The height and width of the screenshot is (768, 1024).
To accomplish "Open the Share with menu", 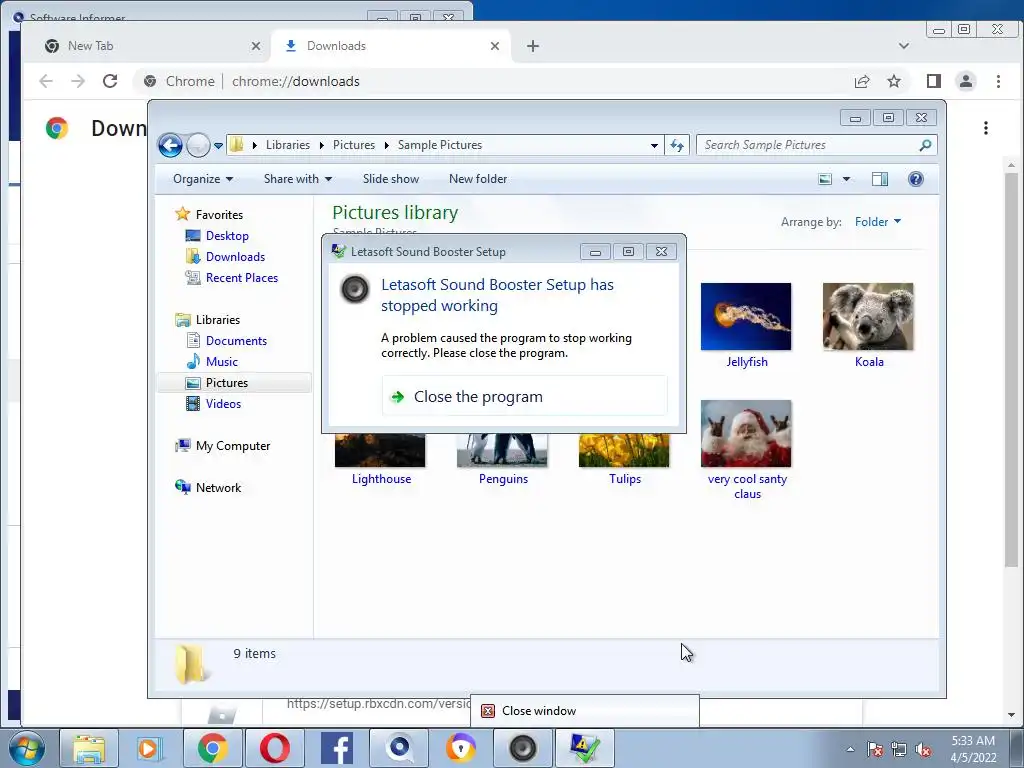I will [298, 179].
